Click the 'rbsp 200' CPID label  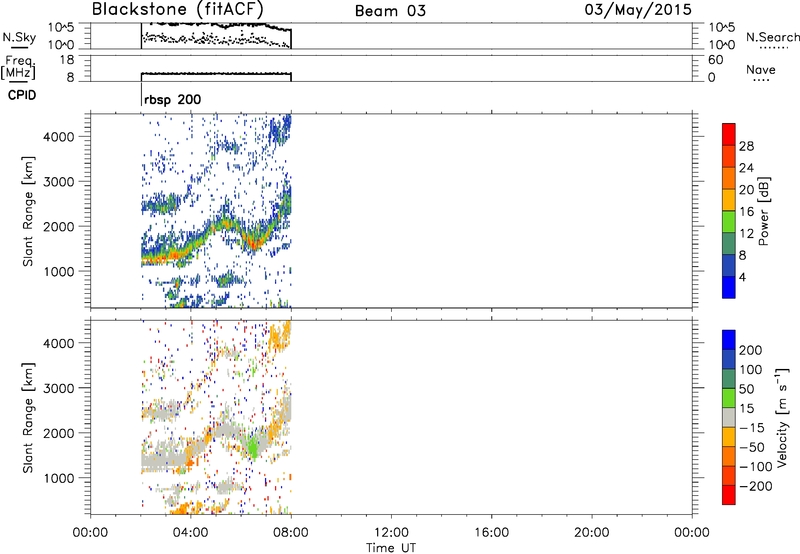click(x=172, y=99)
